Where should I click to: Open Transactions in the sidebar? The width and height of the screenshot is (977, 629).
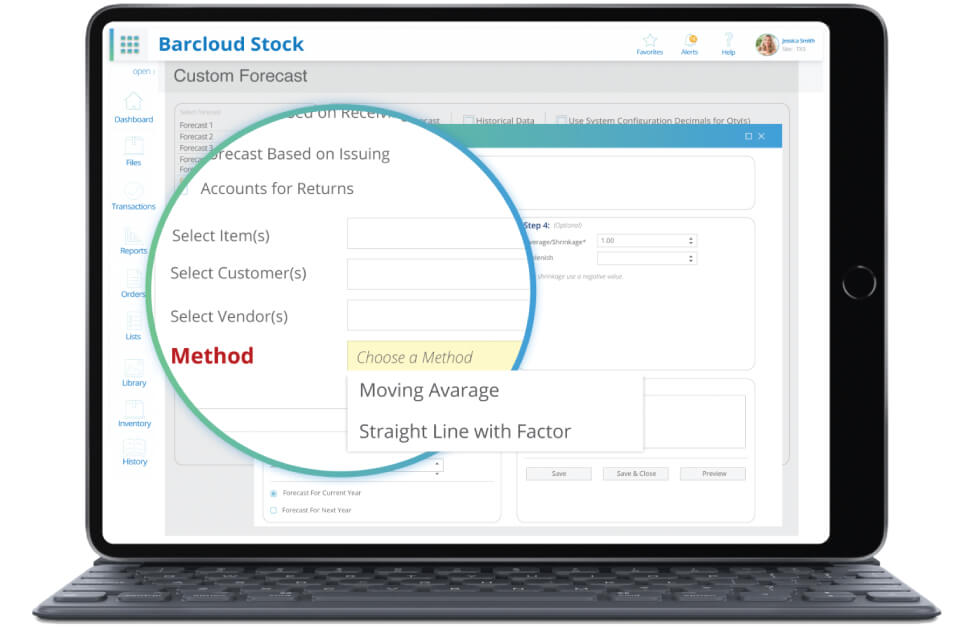[x=133, y=196]
